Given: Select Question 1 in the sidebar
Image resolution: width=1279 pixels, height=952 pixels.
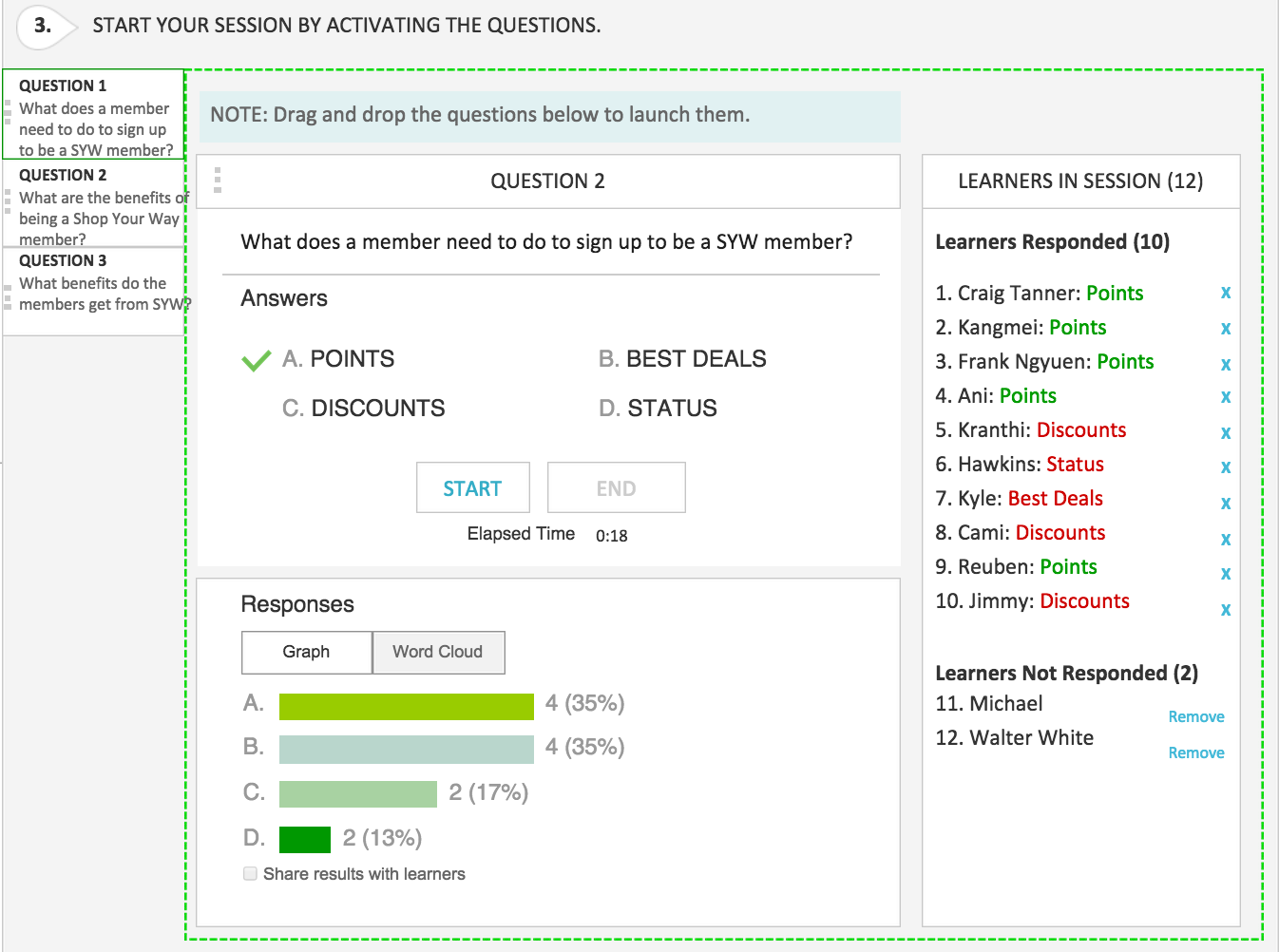Looking at the screenshot, I should [93, 115].
